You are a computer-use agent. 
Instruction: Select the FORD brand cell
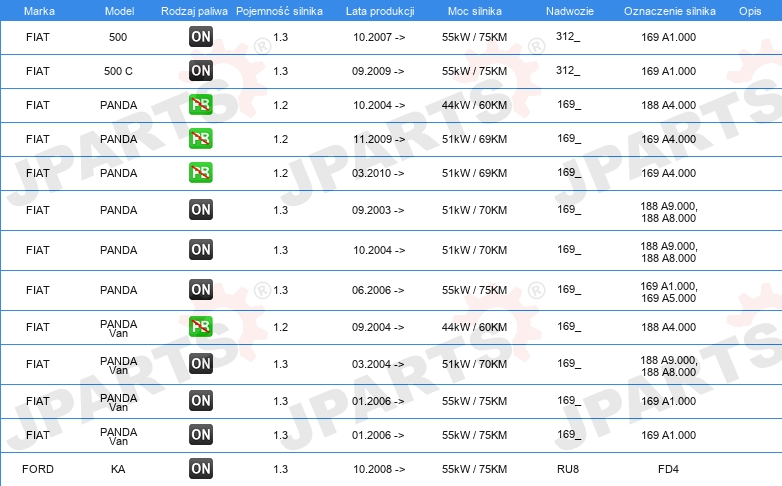38,469
